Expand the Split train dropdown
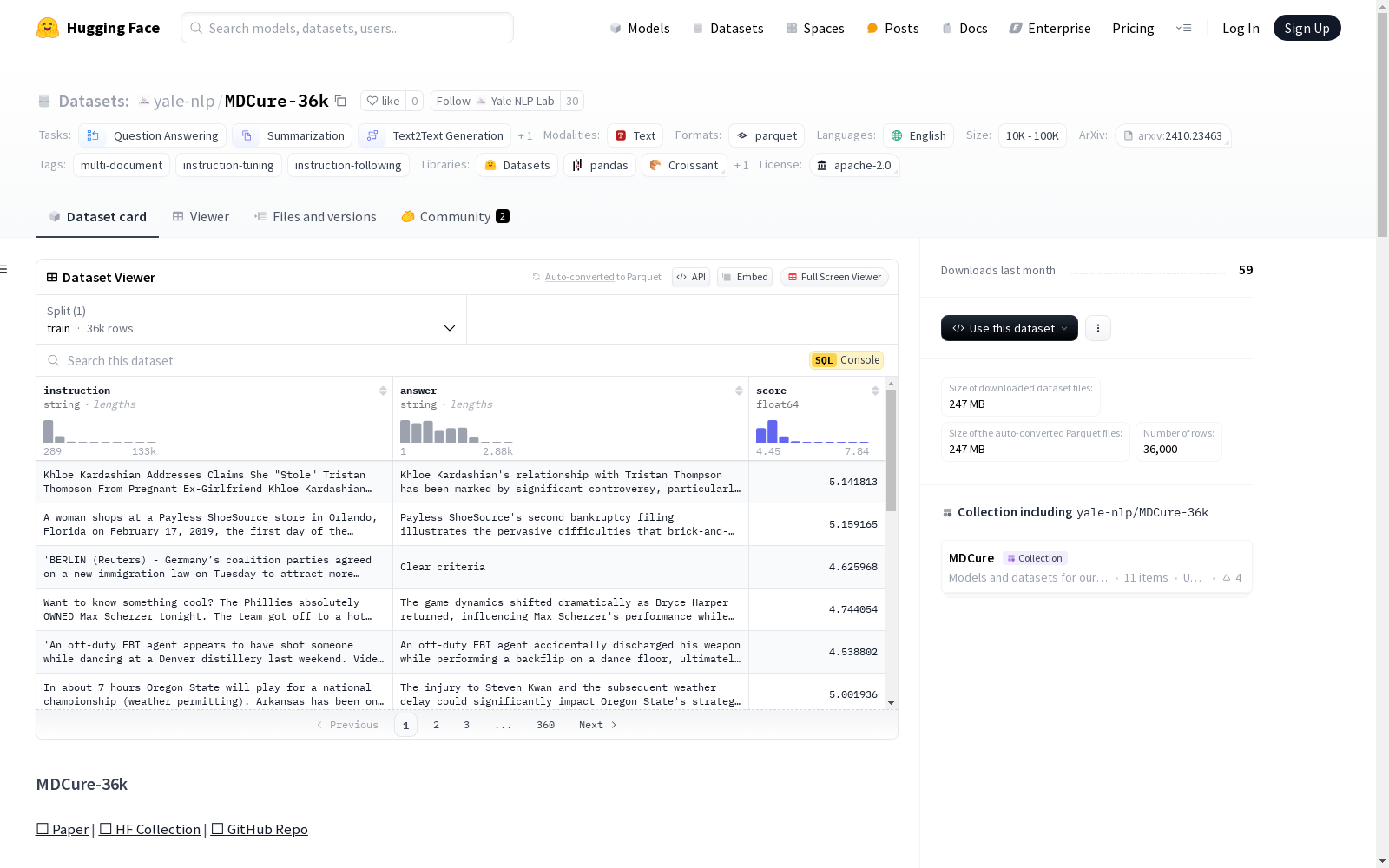Viewport: 1389px width, 868px height. pyautogui.click(x=252, y=319)
